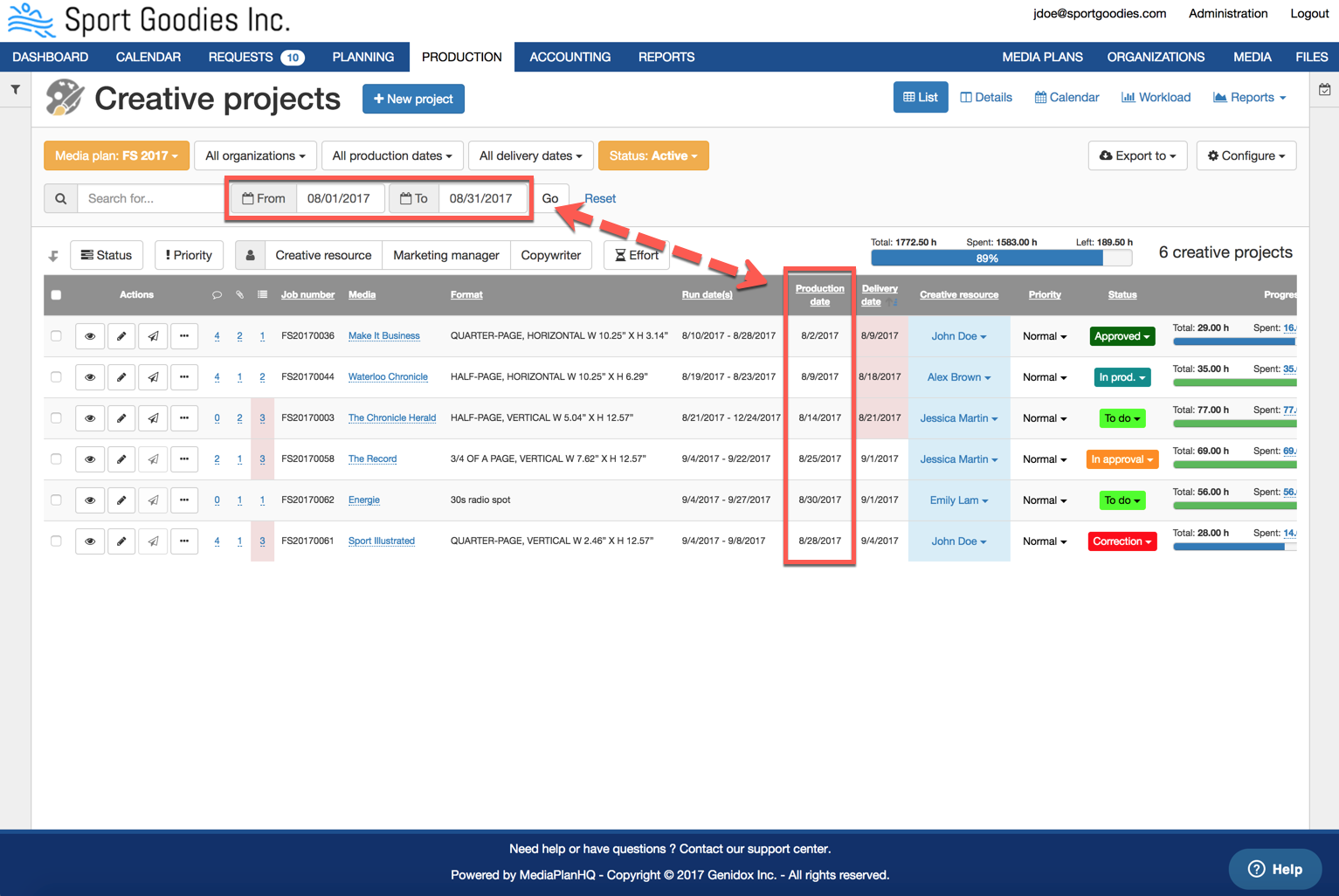Open the Correction status dropdown for Sport Illustrated
The height and width of the screenshot is (896, 1339).
point(1122,541)
